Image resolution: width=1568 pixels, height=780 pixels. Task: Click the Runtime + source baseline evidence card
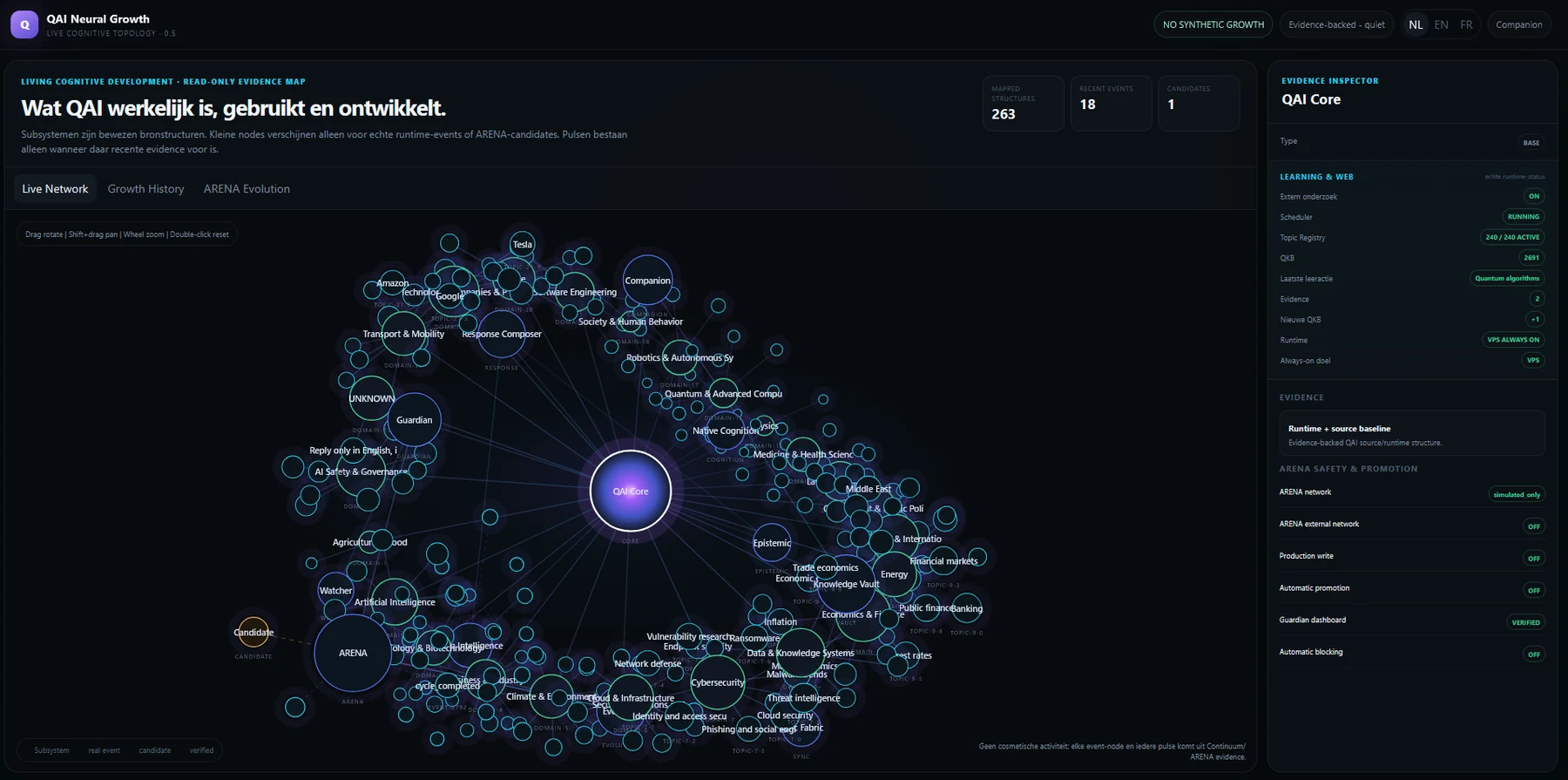pyautogui.click(x=1412, y=433)
